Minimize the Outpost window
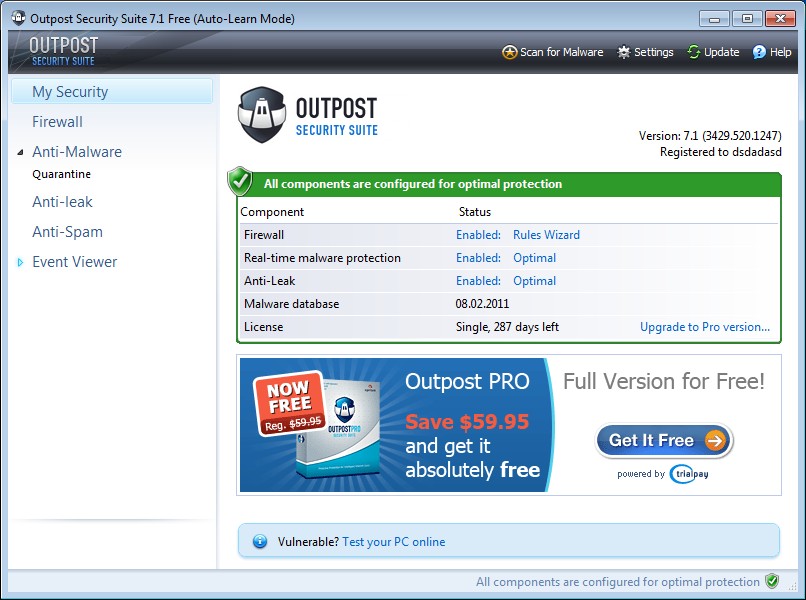Viewport: 806px width, 600px height. tap(714, 19)
